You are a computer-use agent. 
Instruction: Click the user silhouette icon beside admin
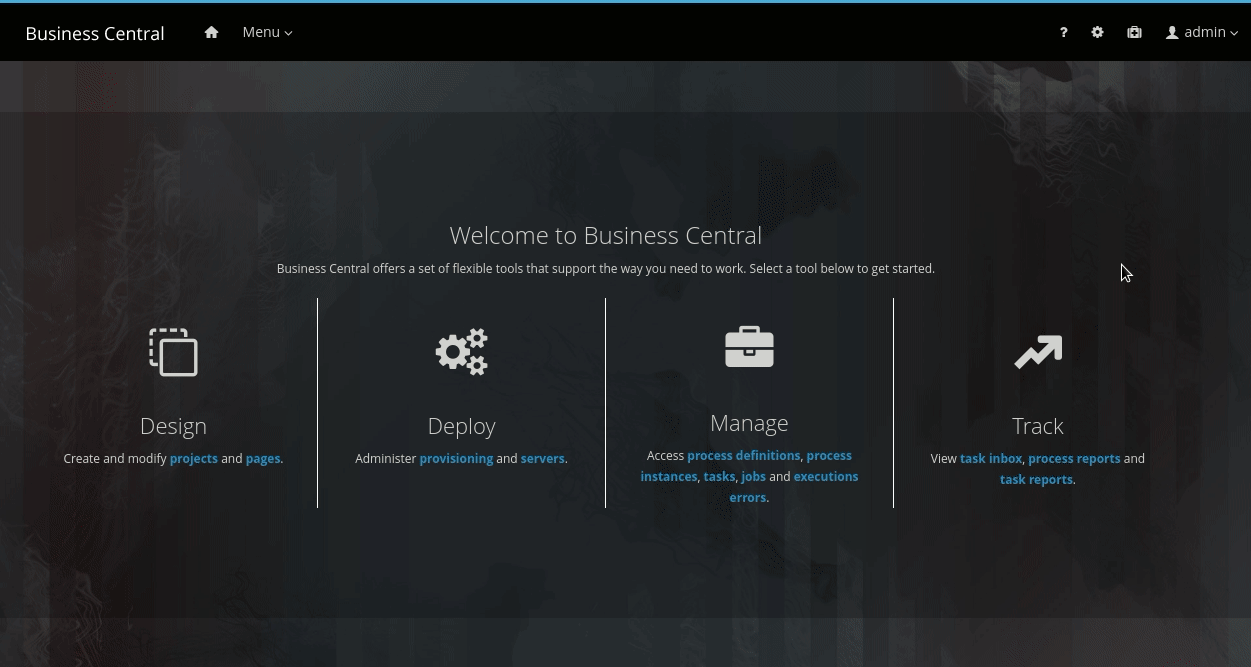coord(1172,32)
